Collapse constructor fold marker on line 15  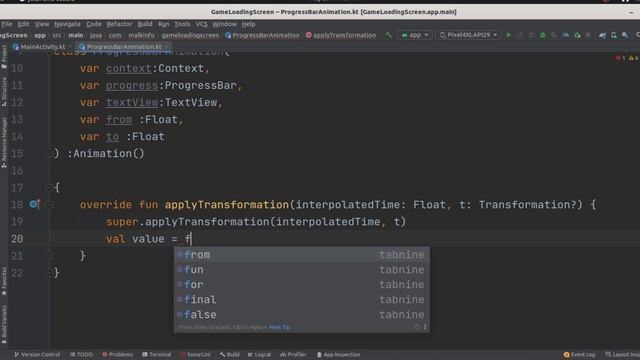click(x=49, y=154)
